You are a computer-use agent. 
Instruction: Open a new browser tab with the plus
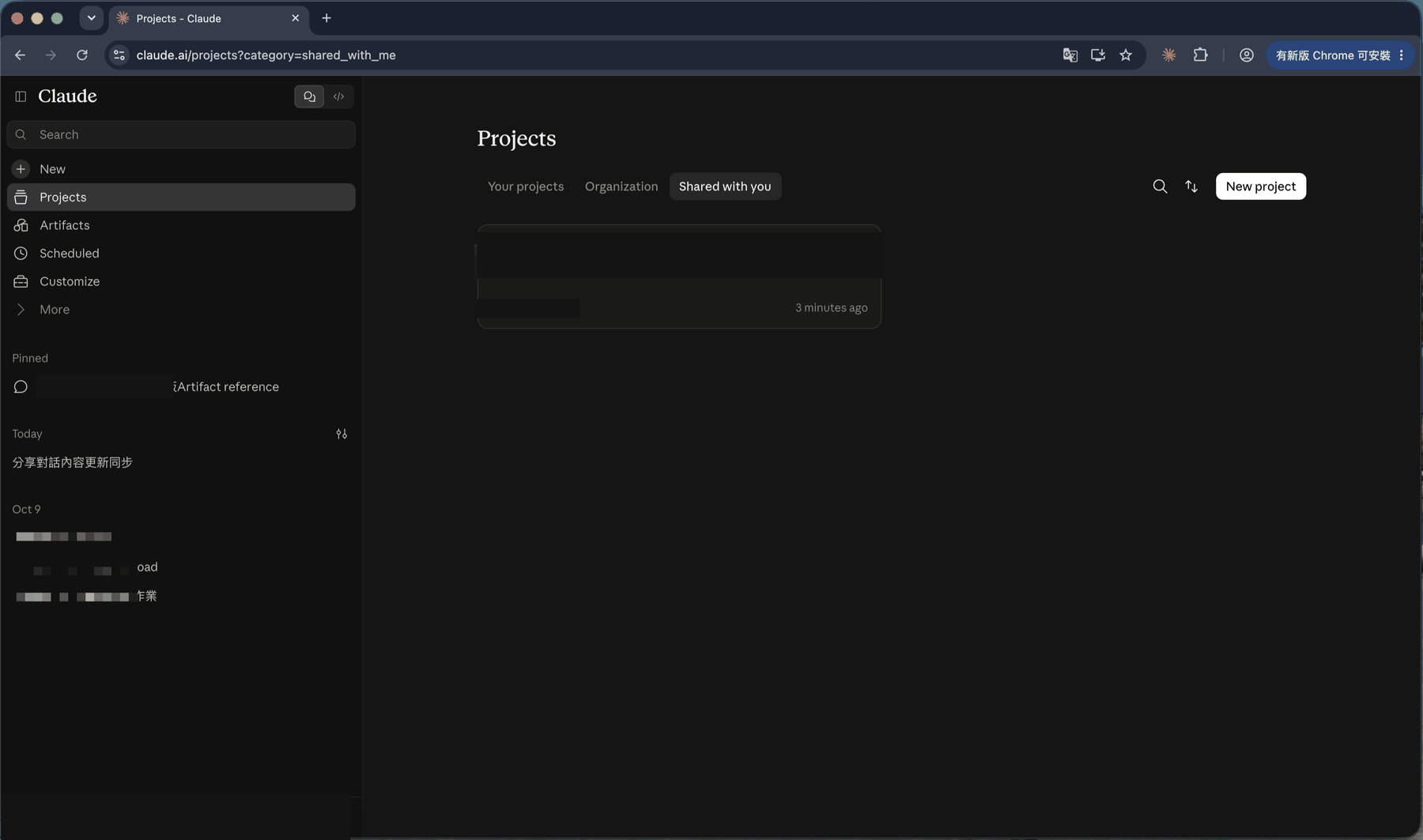[x=326, y=18]
